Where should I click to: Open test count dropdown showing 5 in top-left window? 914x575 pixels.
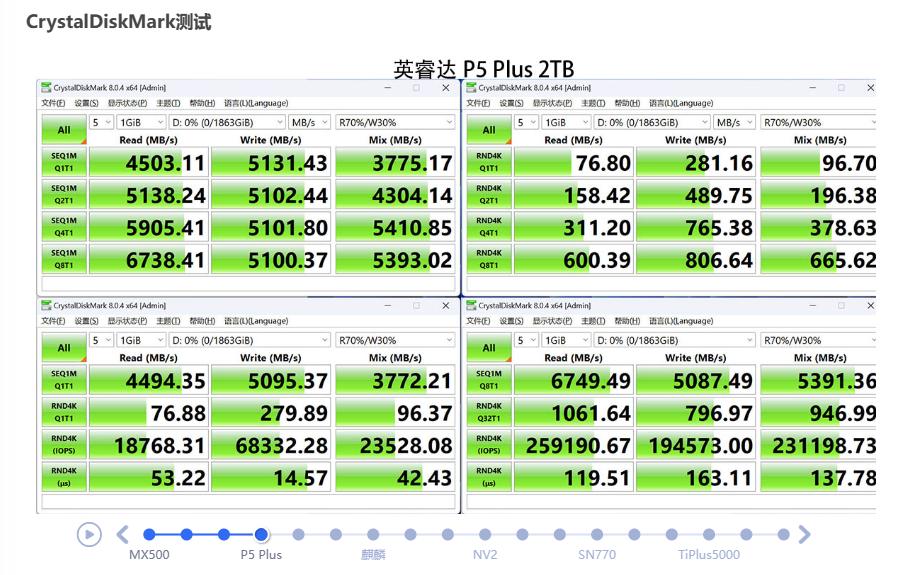[101, 122]
